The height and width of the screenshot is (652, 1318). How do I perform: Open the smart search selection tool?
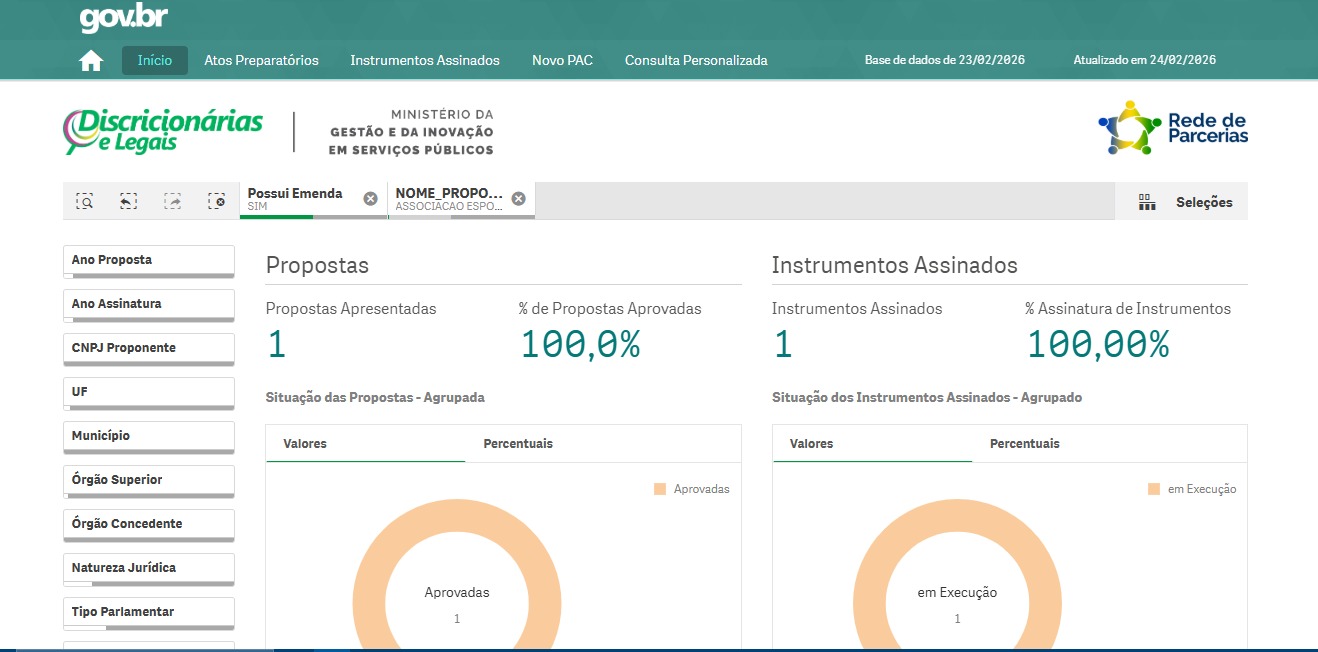tap(85, 201)
